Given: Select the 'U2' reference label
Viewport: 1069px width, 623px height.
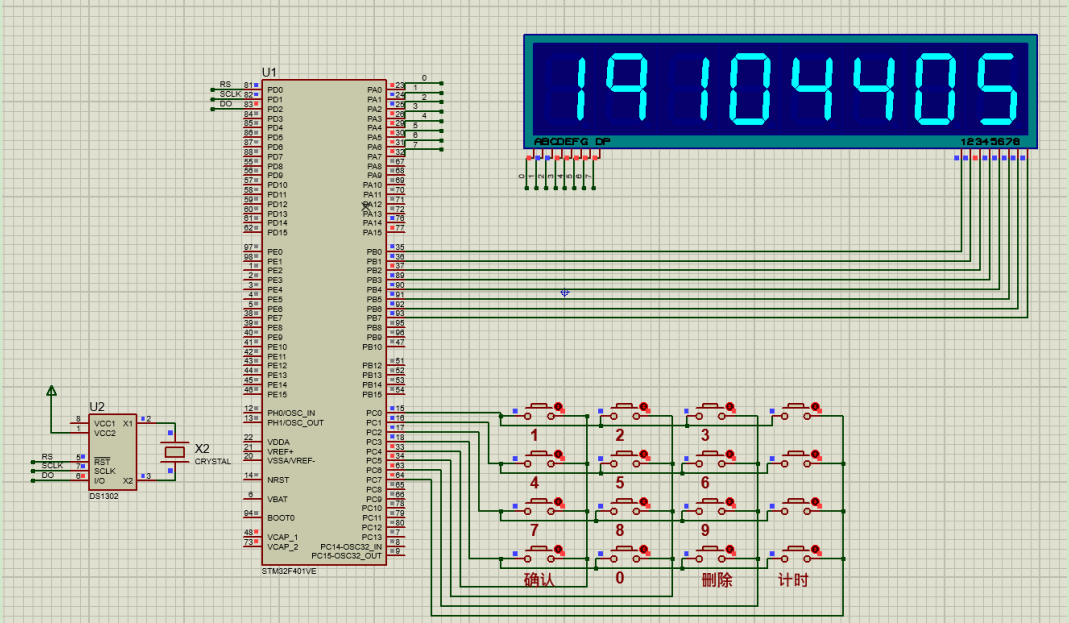Looking at the screenshot, I should tap(97, 406).
